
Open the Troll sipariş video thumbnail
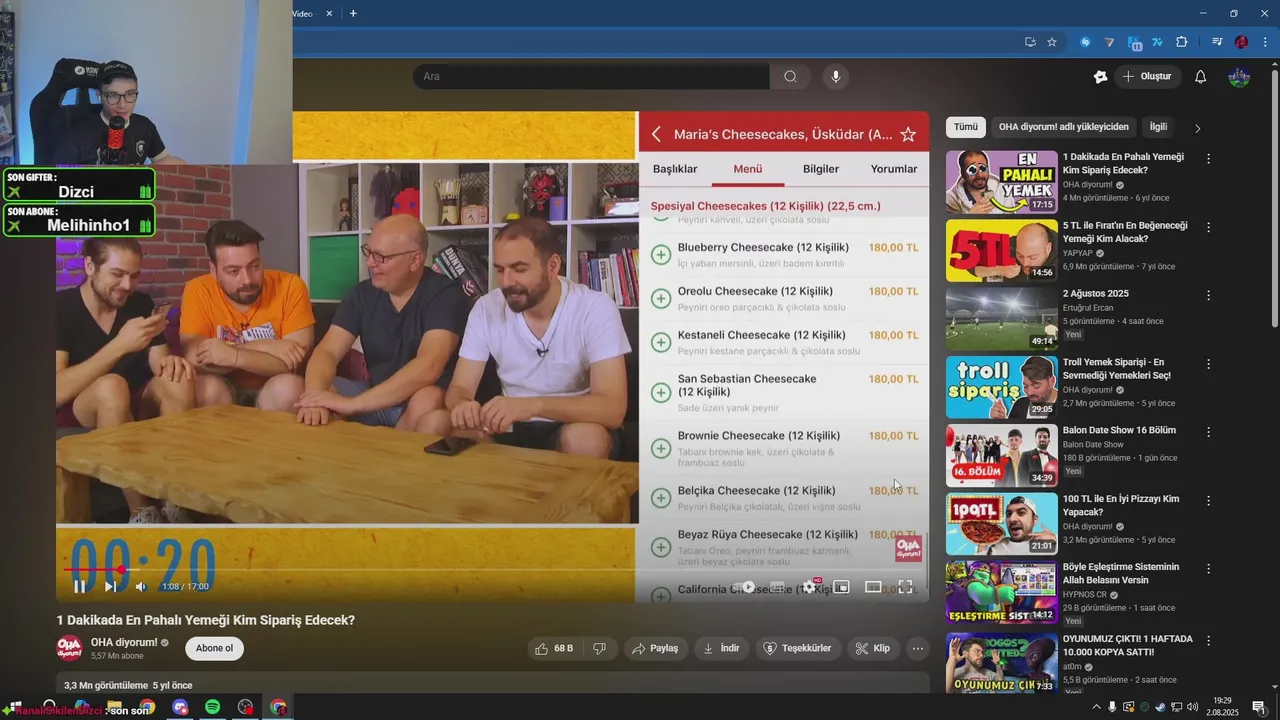[x=1001, y=387]
